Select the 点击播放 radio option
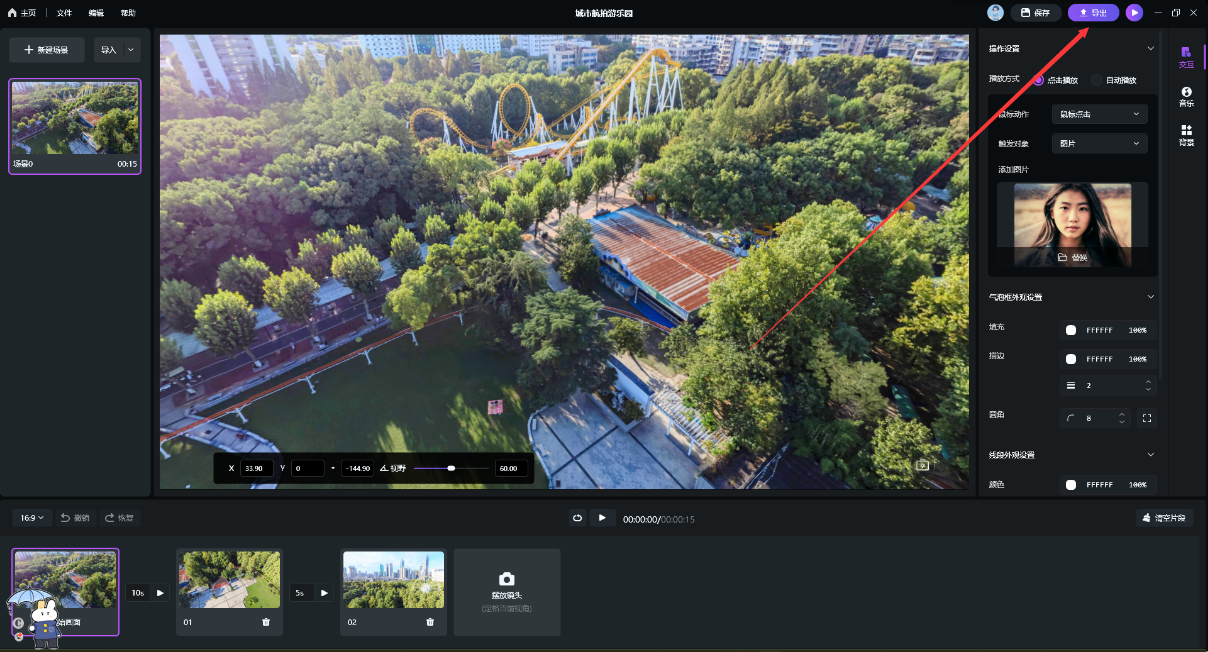 1038,80
